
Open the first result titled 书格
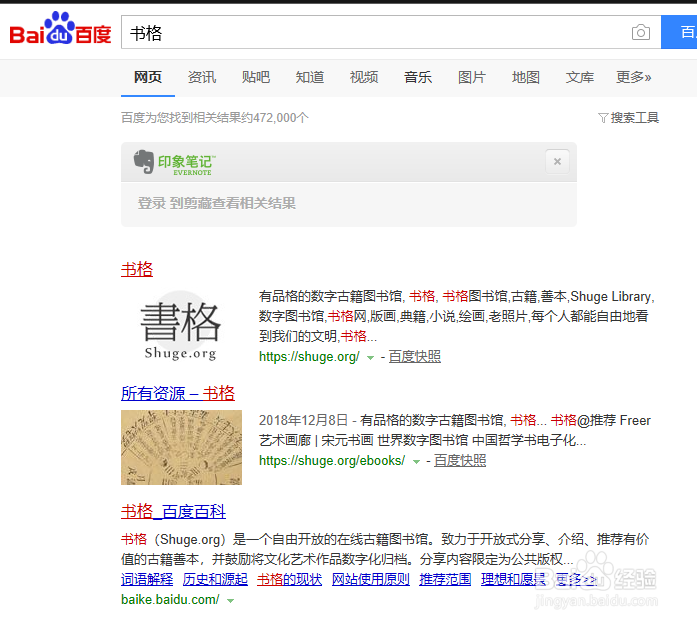[137, 269]
